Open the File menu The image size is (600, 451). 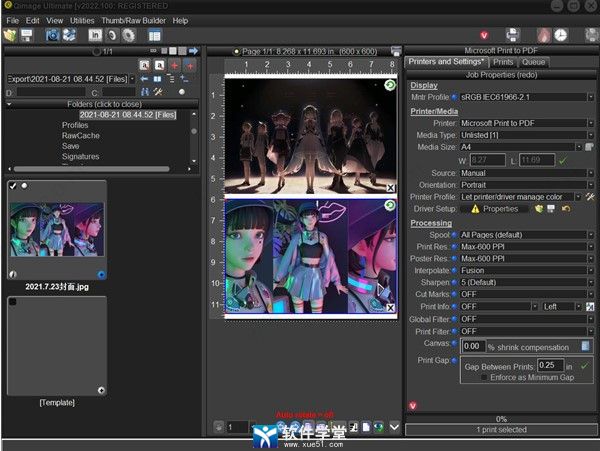click(12, 21)
